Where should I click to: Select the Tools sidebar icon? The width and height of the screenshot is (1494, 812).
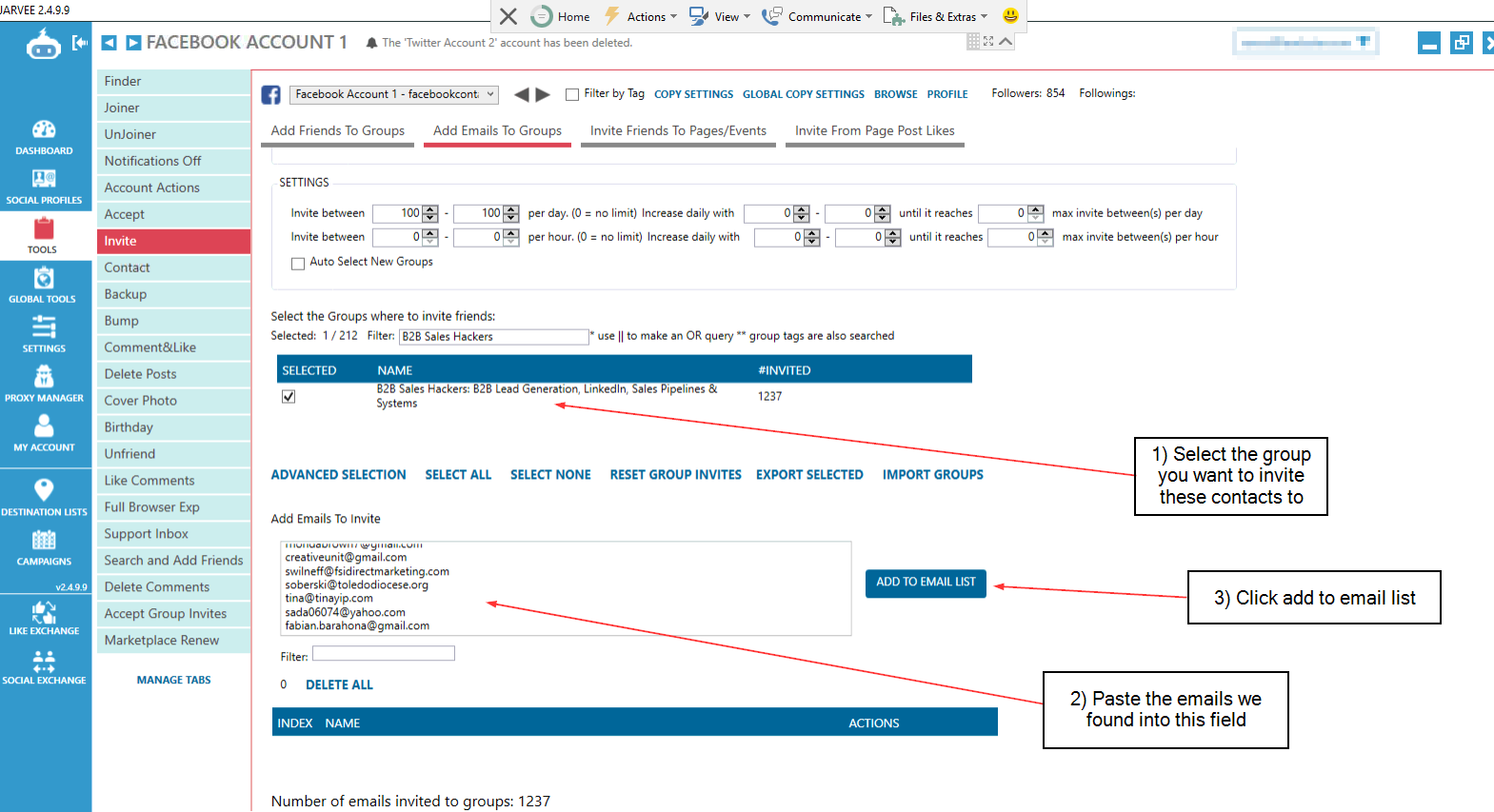(x=43, y=236)
